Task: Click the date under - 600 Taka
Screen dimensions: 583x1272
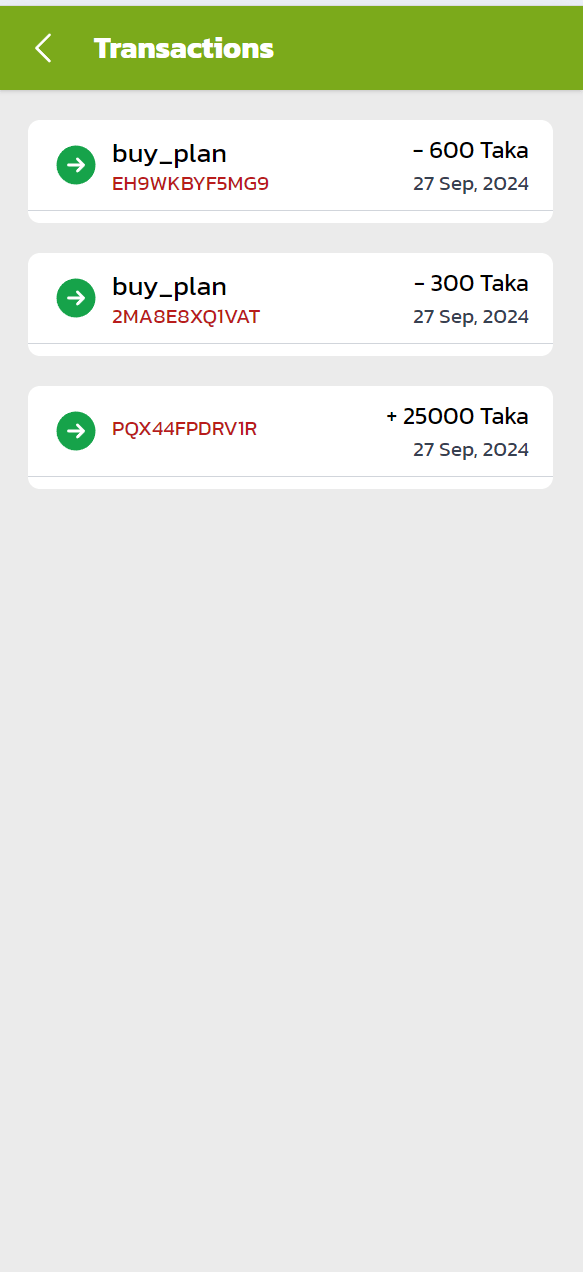Action: click(x=471, y=184)
